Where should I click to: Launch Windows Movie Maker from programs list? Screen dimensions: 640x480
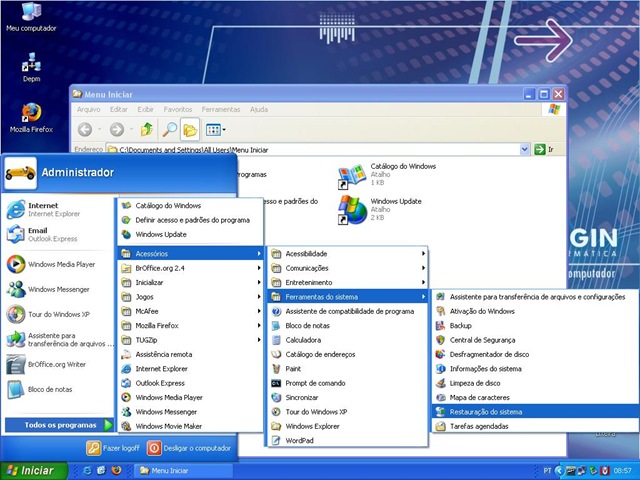(x=190, y=426)
